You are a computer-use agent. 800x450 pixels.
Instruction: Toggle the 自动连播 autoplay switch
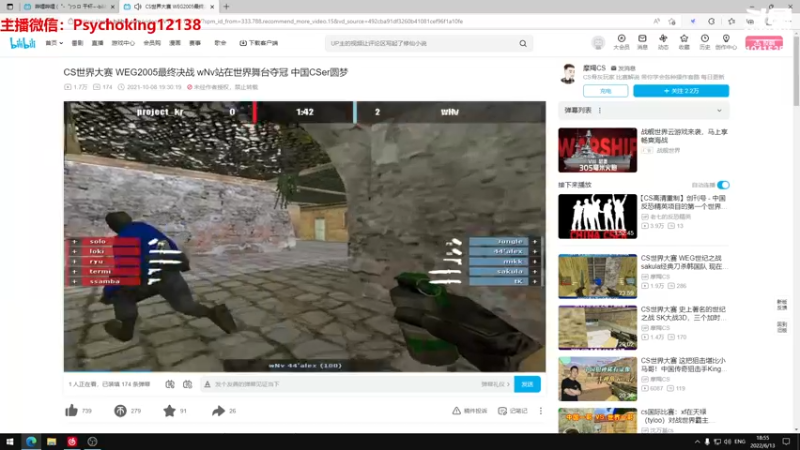[x=723, y=185]
